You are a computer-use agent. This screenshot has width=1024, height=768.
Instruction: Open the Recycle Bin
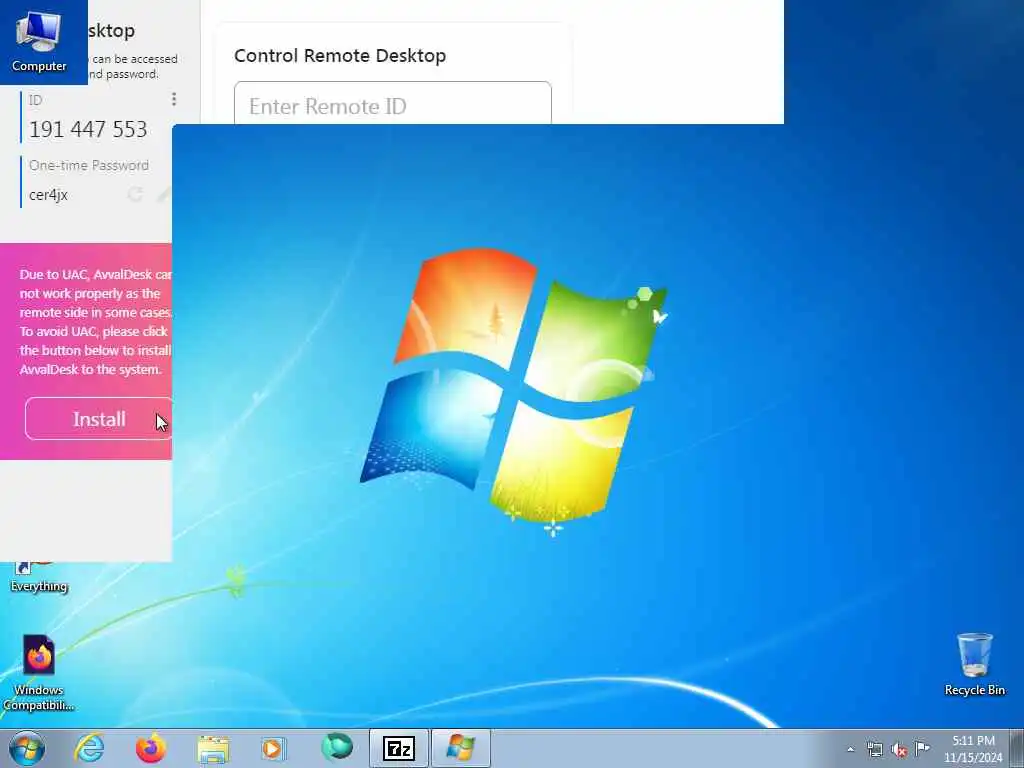point(974,665)
